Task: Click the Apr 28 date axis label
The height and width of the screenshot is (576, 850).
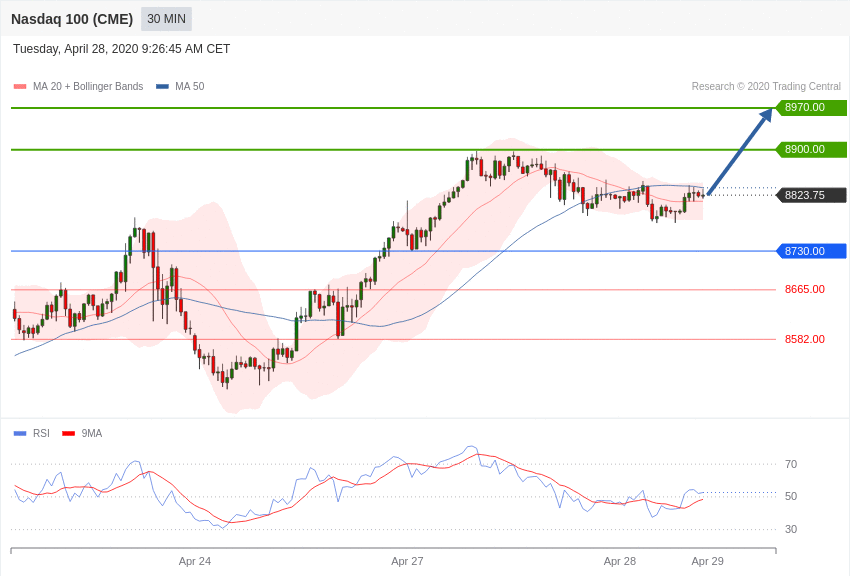Action: click(x=620, y=561)
